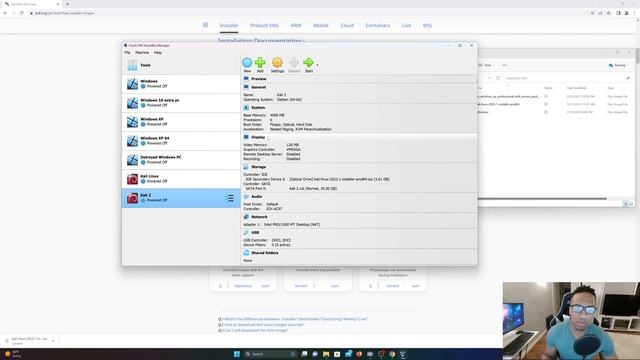Click the Storage section disk icon
The image size is (640, 360).
(246, 167)
